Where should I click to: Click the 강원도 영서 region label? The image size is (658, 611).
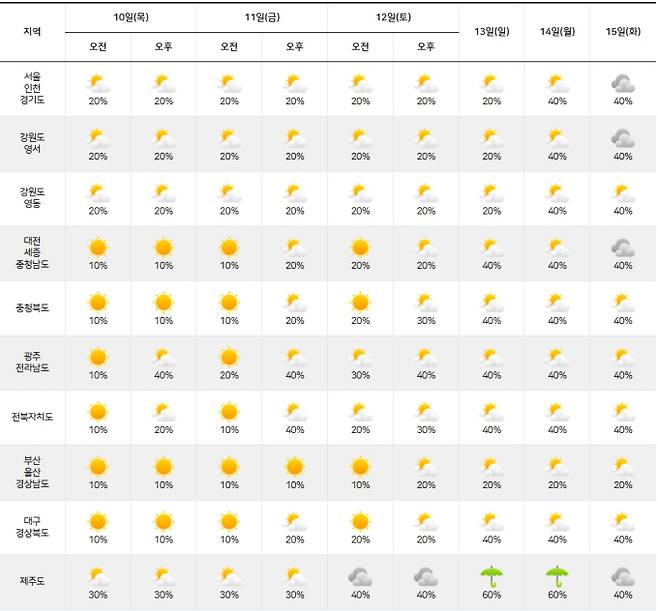point(32,143)
